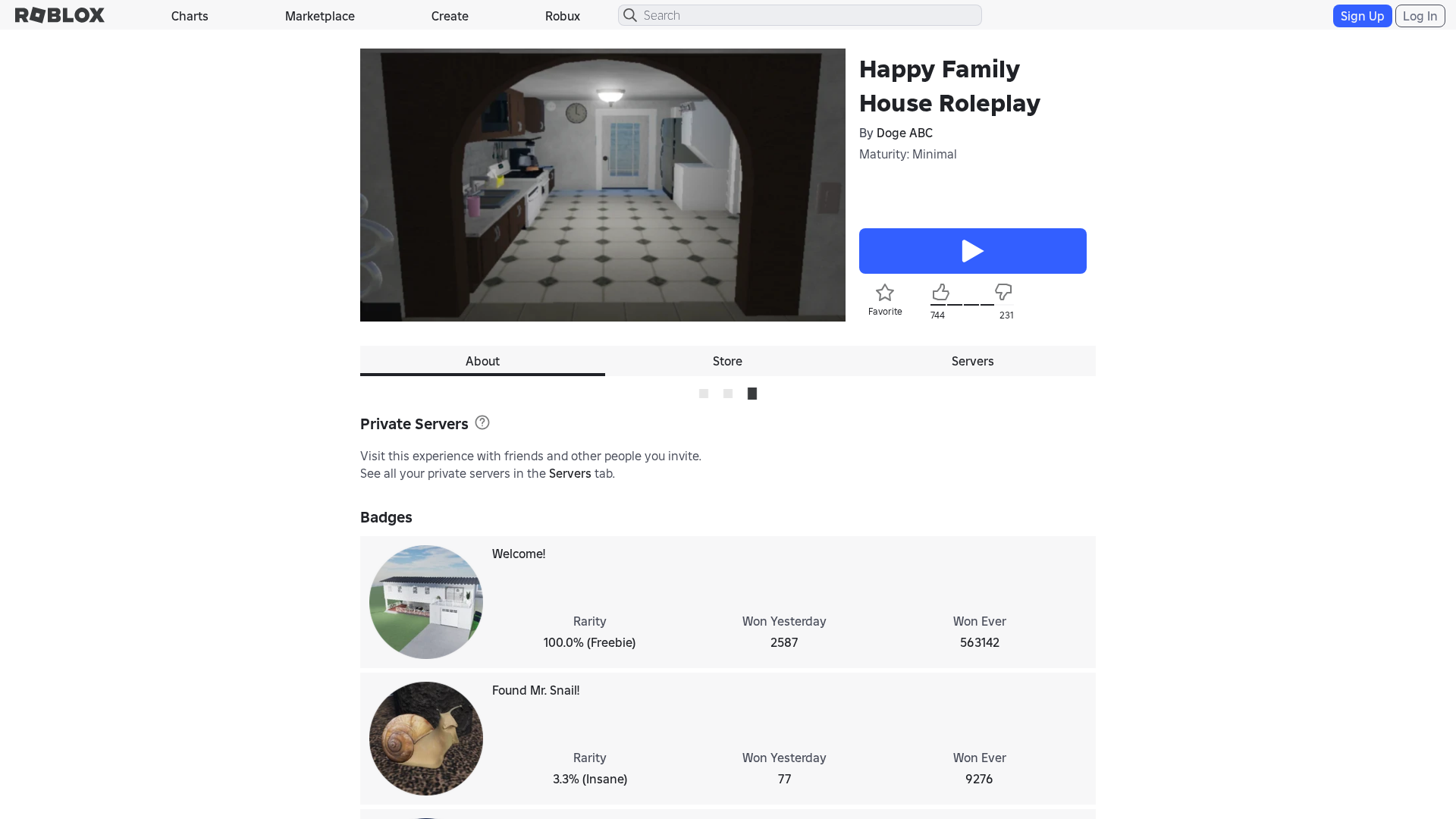
Task: Click the Maturity: Minimal label
Action: click(908, 154)
